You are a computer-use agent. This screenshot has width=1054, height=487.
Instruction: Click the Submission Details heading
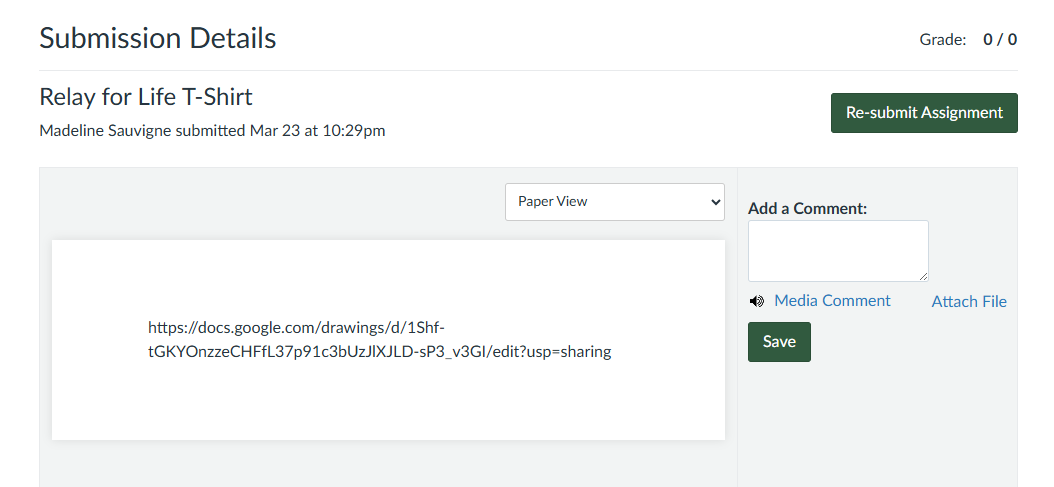[x=157, y=39]
